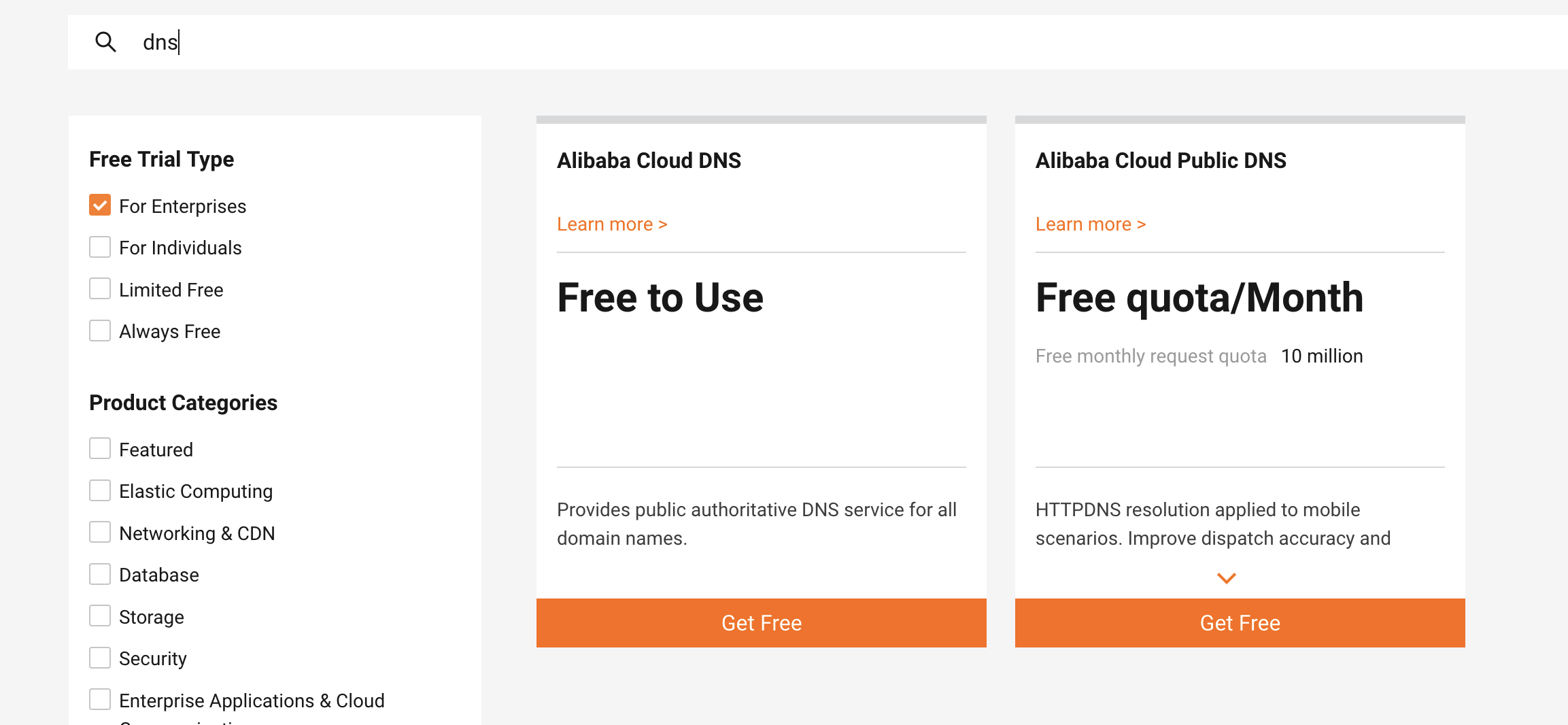The image size is (1568, 725).
Task: Click the HTTPDNS resolution description text
Action: pos(1213,524)
